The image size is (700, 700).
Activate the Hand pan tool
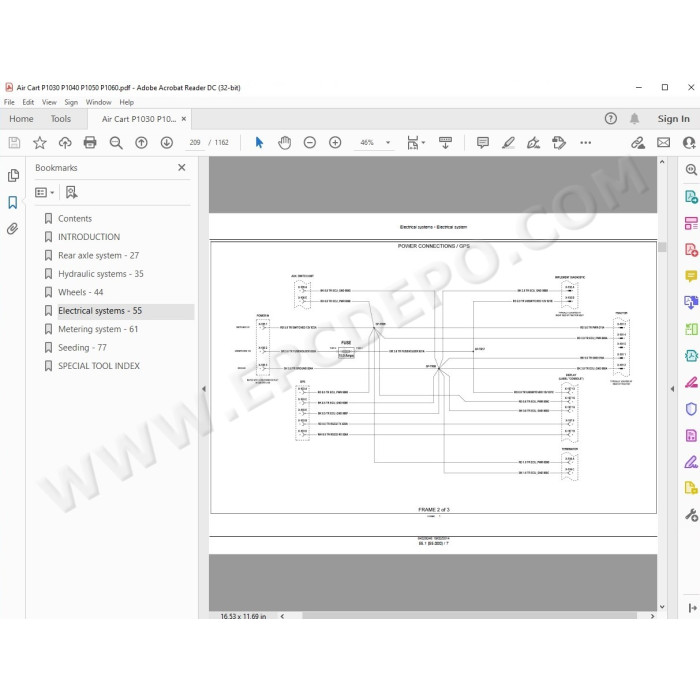(x=284, y=142)
